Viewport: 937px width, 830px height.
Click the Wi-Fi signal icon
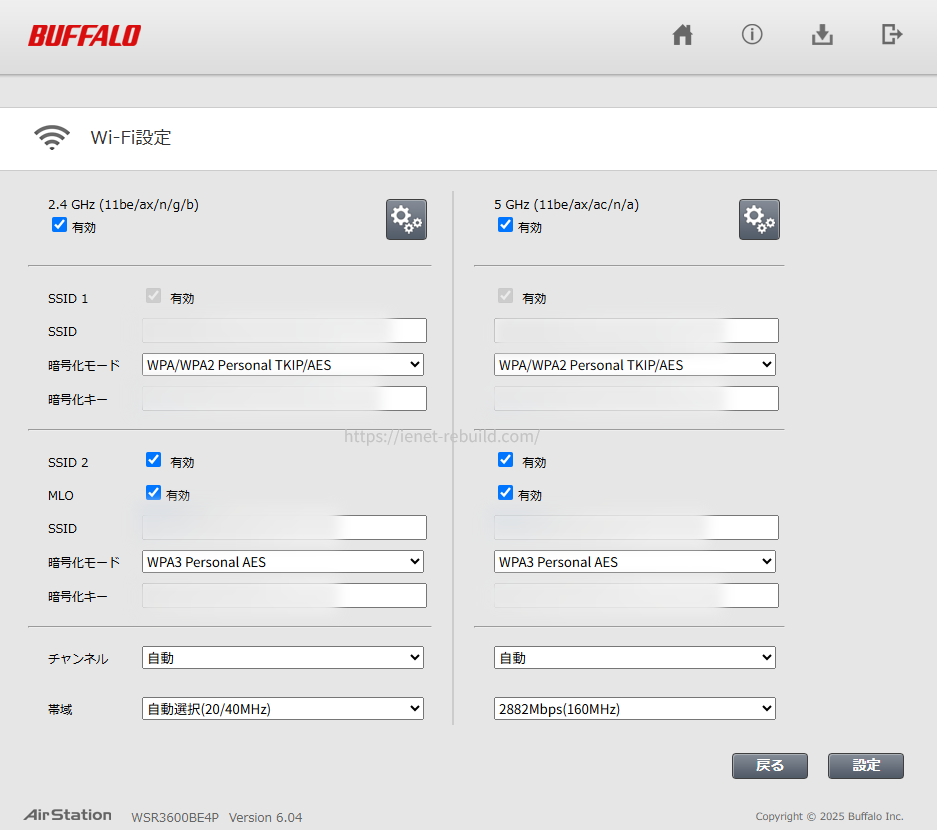coord(52,137)
